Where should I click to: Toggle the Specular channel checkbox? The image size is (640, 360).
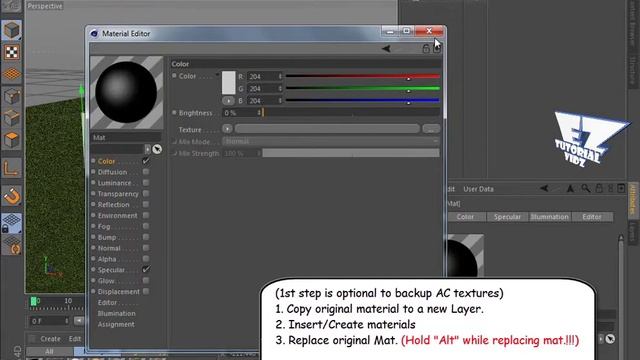[146, 269]
